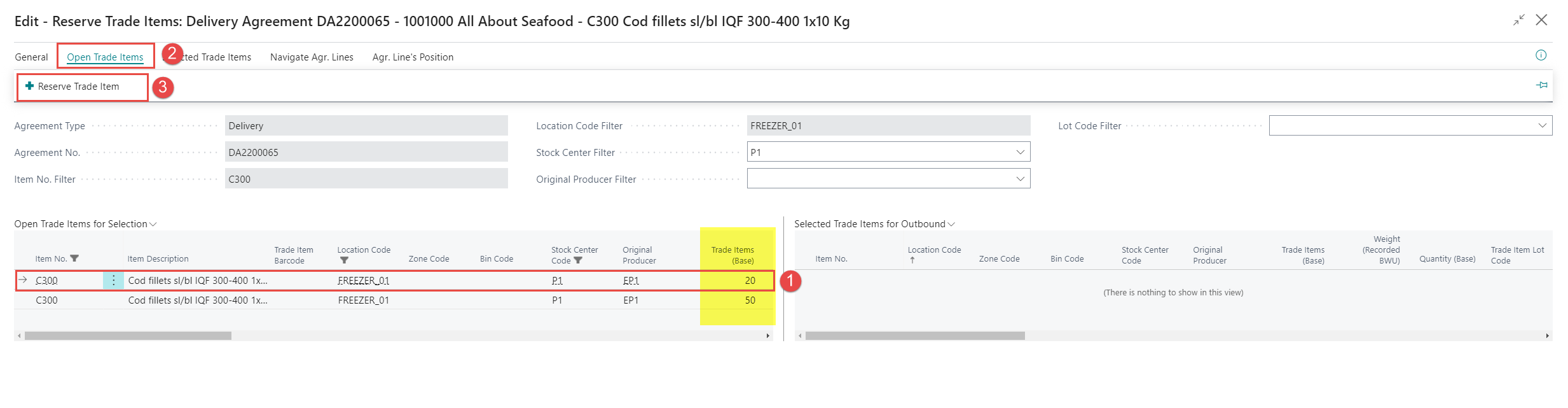
Task: Expand the Lot Code Filter dropdown
Action: coord(1541,125)
